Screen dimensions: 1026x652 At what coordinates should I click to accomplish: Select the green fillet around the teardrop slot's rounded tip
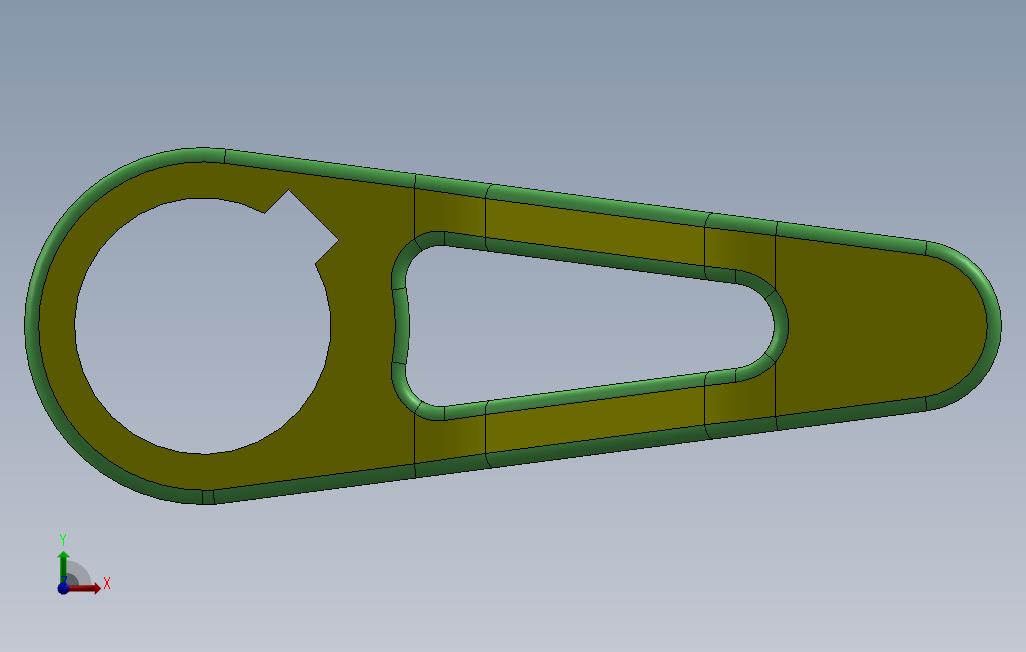coord(779,325)
